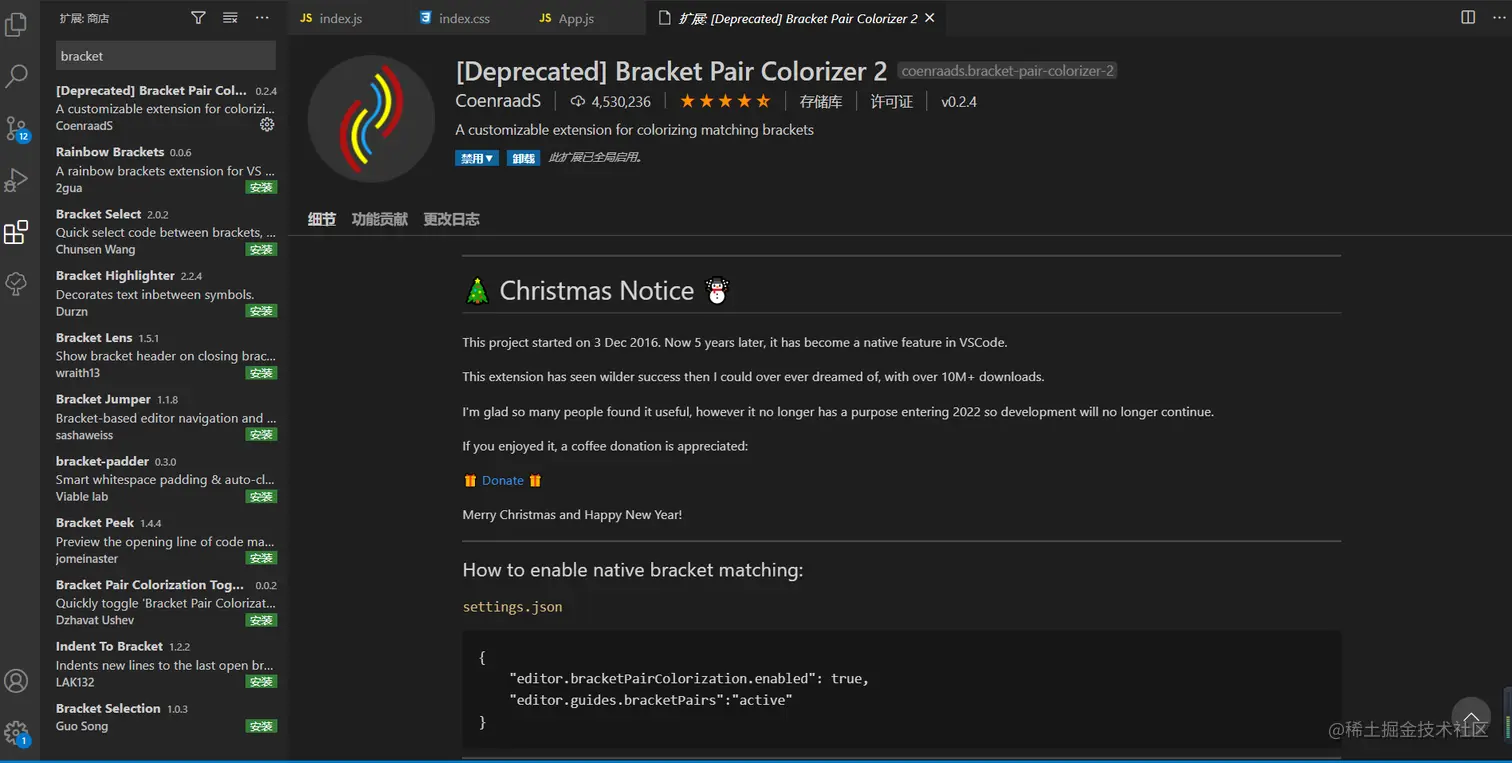Click the filter extensions funnel icon
The image size is (1512, 763).
(x=198, y=17)
